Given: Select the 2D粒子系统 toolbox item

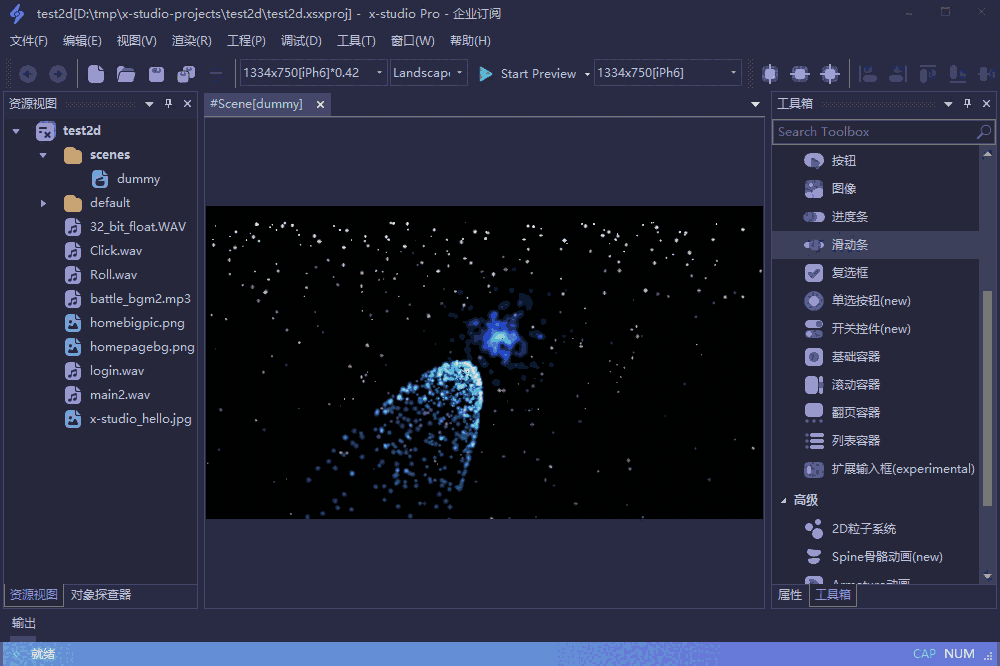Looking at the screenshot, I should (x=863, y=529).
